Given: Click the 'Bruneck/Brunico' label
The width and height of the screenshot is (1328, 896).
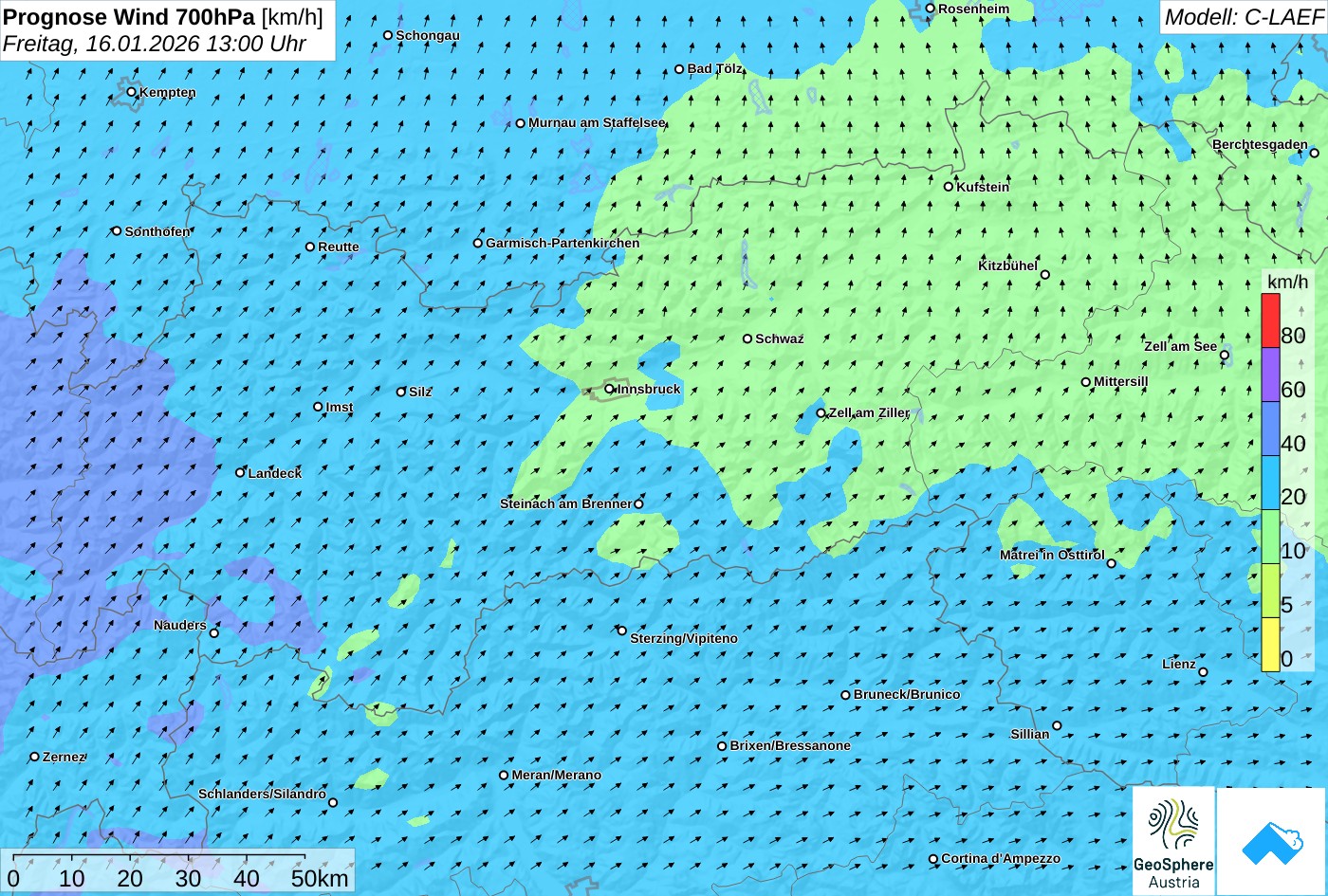Looking at the screenshot, I should pyautogui.click(x=907, y=694).
